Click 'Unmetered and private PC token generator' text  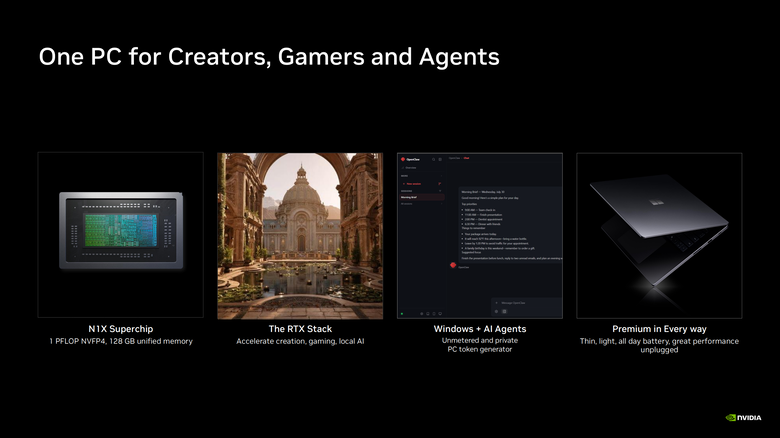pyautogui.click(x=480, y=345)
